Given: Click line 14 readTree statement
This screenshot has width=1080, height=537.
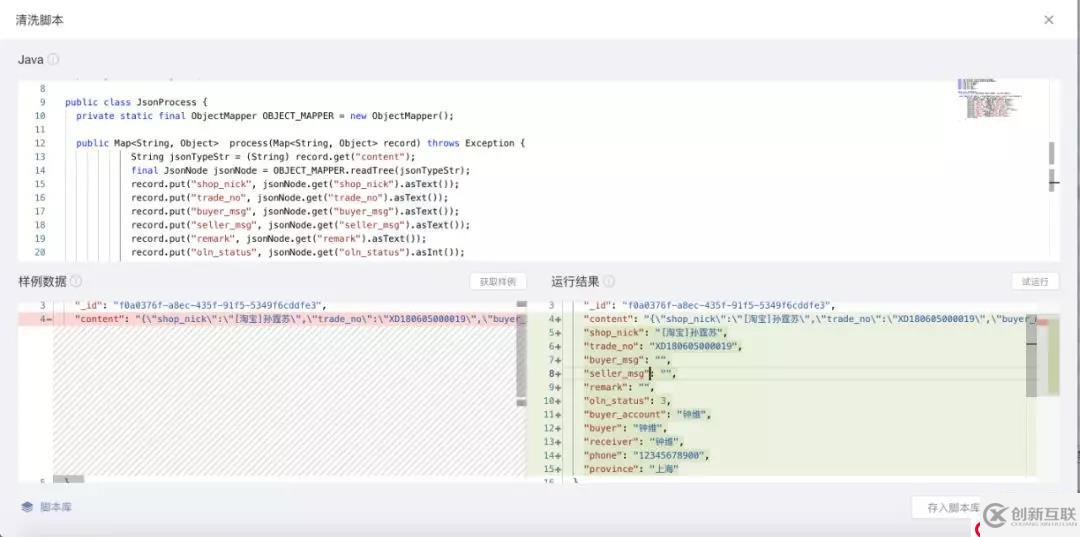Looking at the screenshot, I should click(x=300, y=170).
